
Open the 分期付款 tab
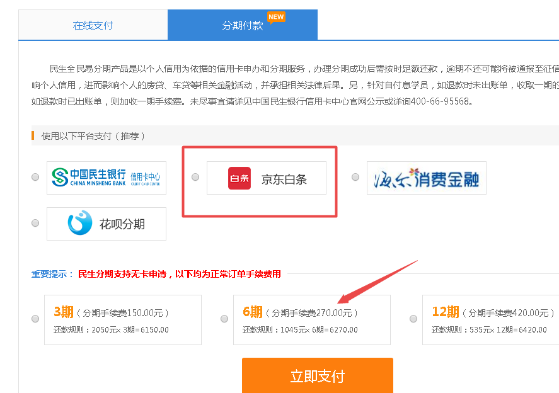[x=242, y=25]
